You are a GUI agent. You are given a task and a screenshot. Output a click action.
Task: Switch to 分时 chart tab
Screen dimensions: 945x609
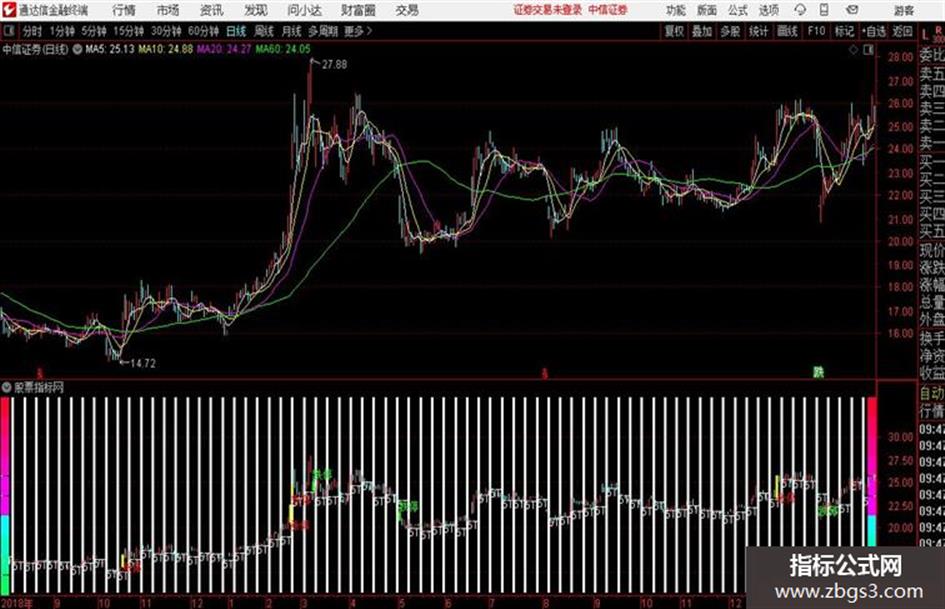[x=32, y=31]
